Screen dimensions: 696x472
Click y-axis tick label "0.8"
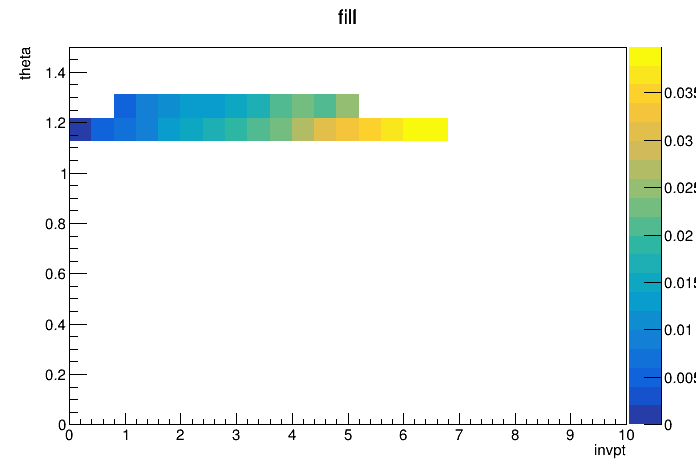(x=55, y=224)
